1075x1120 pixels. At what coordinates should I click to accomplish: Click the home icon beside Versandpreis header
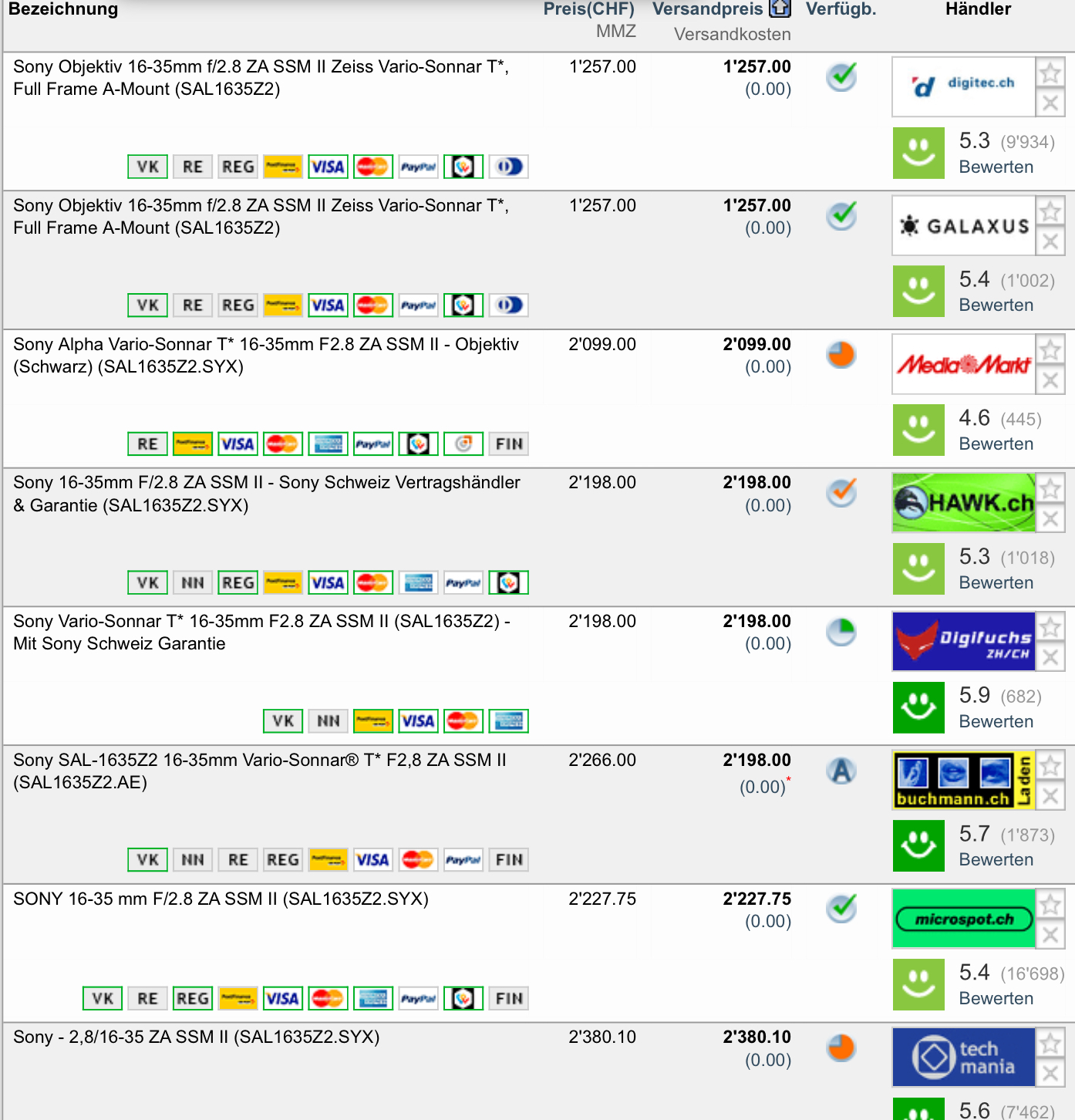coord(780,8)
